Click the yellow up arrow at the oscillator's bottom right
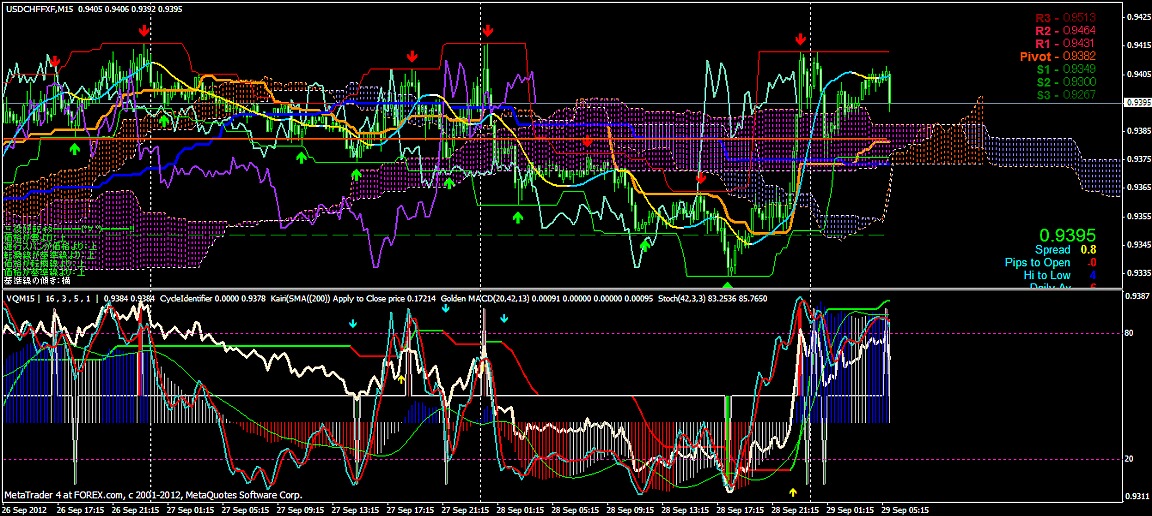Screen dimensions: 1152x516 point(793,492)
